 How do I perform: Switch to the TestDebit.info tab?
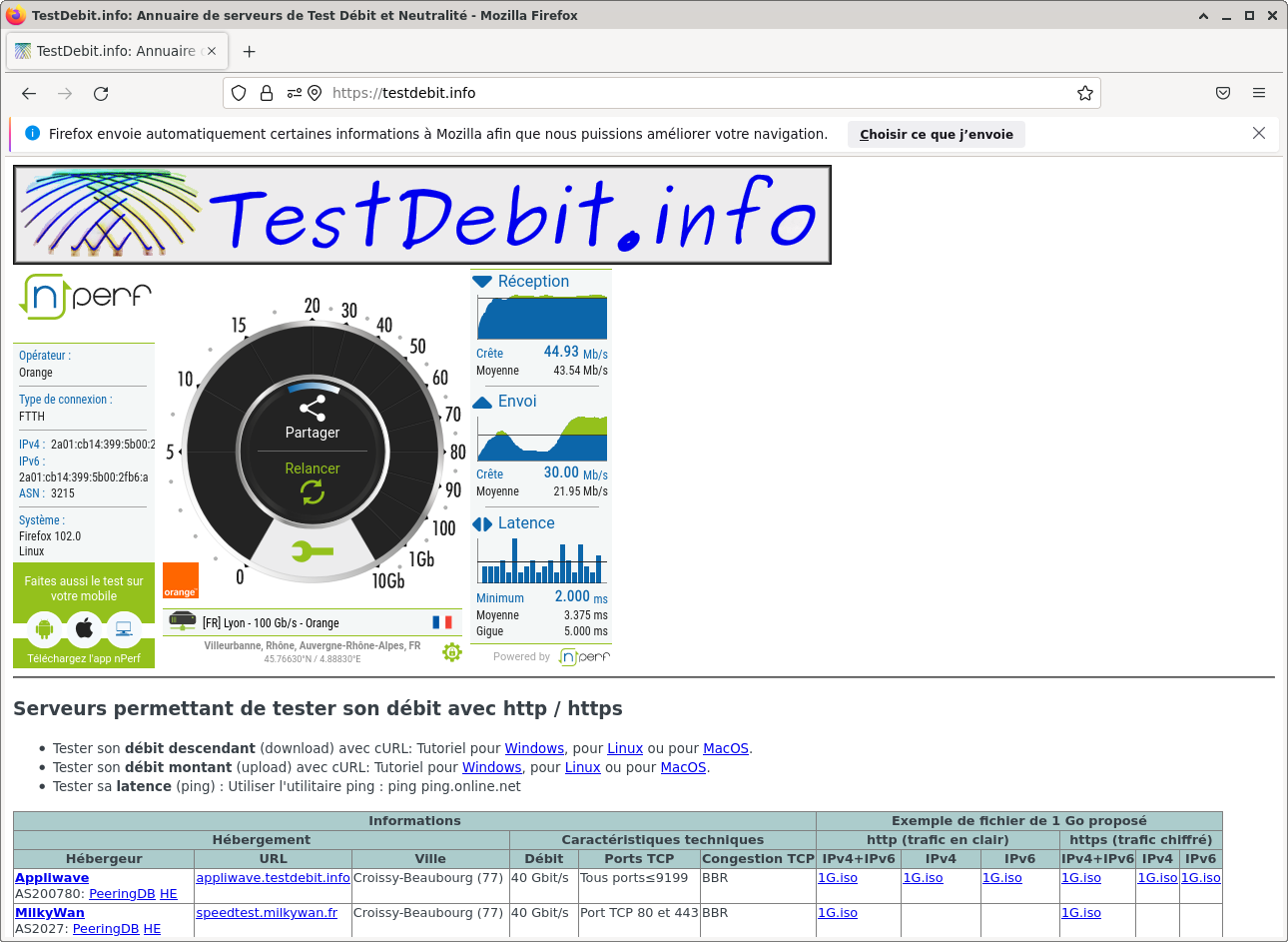[x=115, y=51]
